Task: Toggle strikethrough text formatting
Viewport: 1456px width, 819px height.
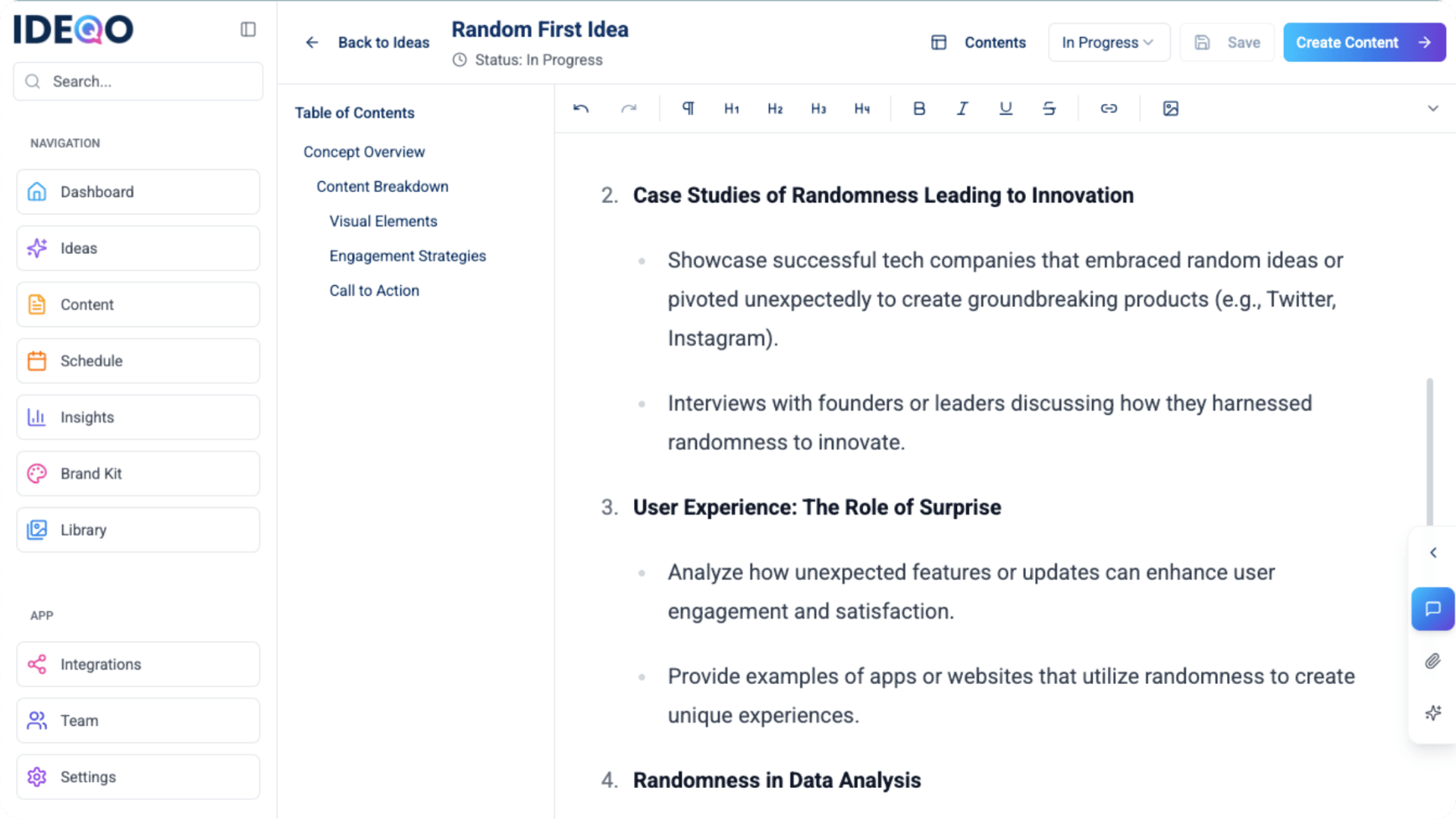Action: [1050, 108]
